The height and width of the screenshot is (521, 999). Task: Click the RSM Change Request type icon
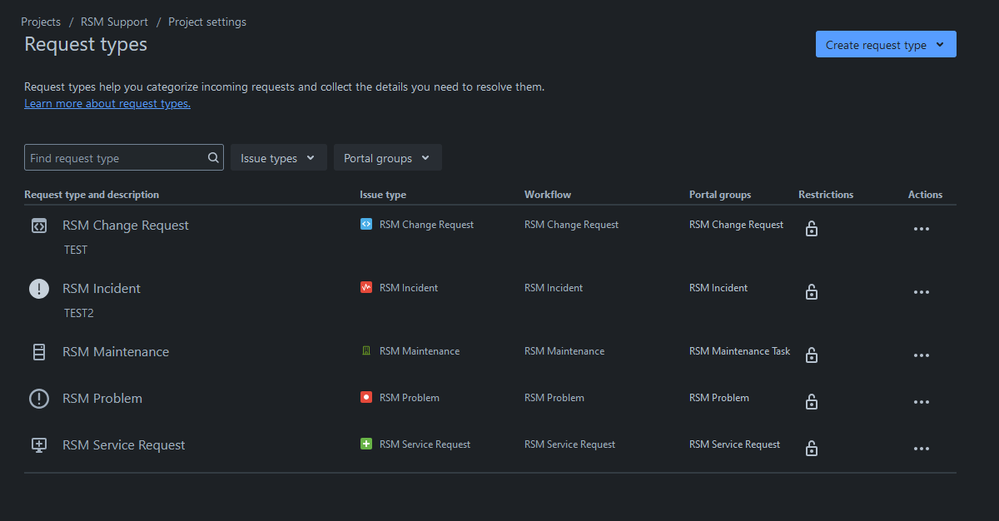coord(39,226)
